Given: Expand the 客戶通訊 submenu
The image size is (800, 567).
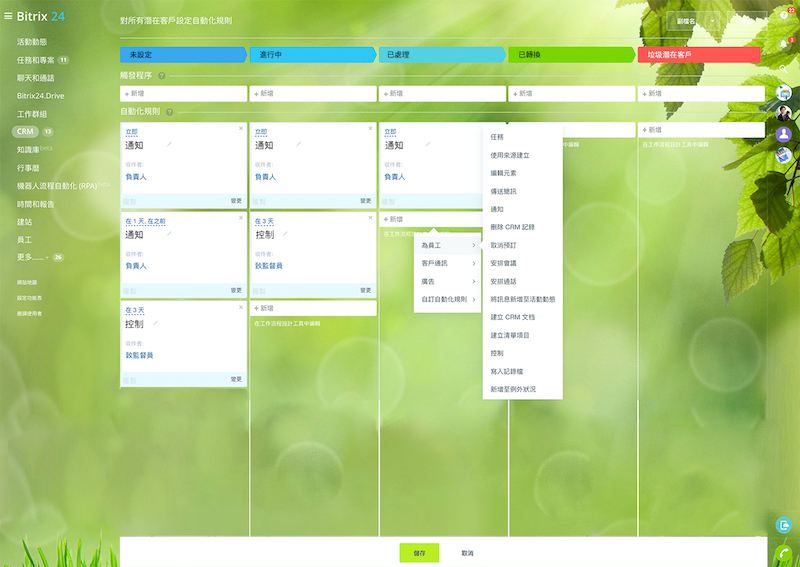Looking at the screenshot, I should 447,263.
